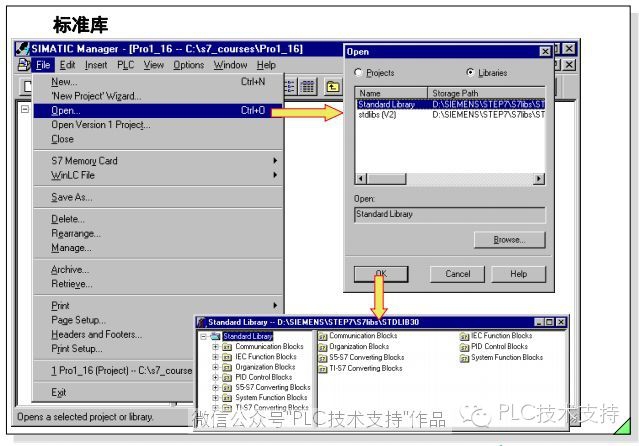Select the Projects radio button
639x446 pixels.
click(358, 73)
